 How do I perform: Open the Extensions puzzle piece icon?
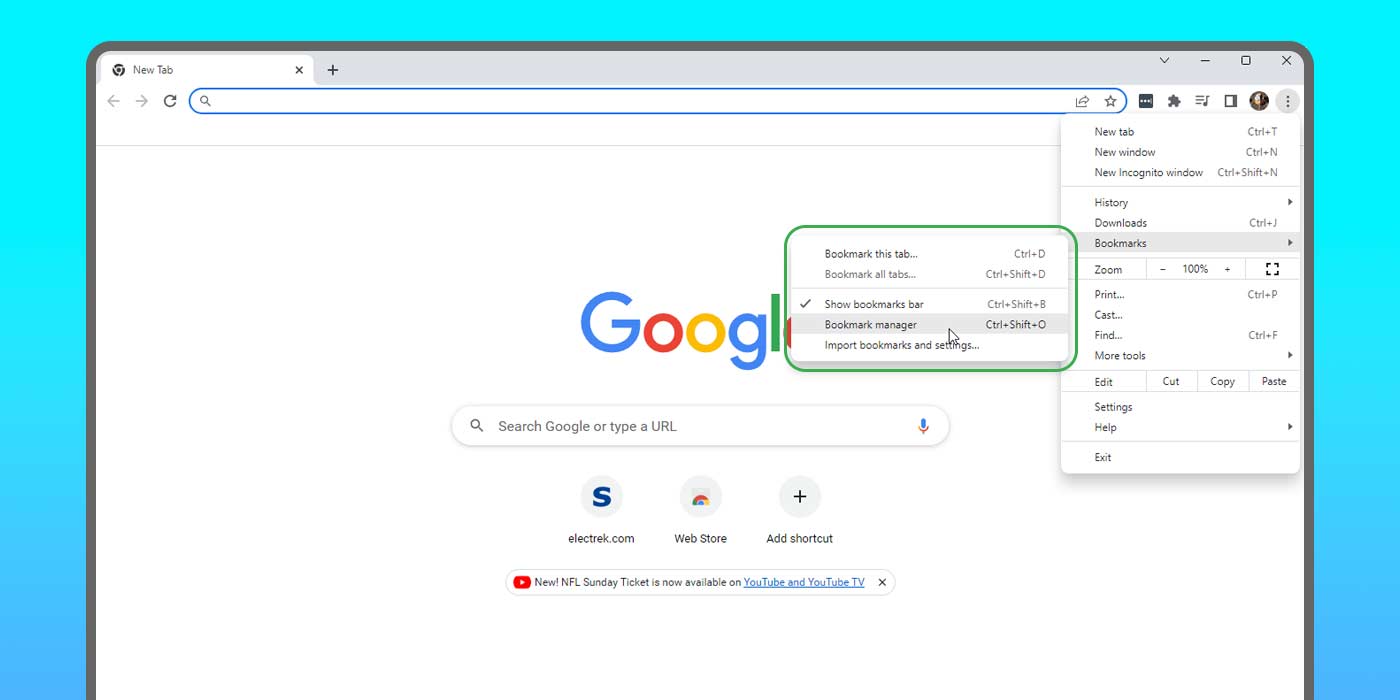pyautogui.click(x=1173, y=100)
